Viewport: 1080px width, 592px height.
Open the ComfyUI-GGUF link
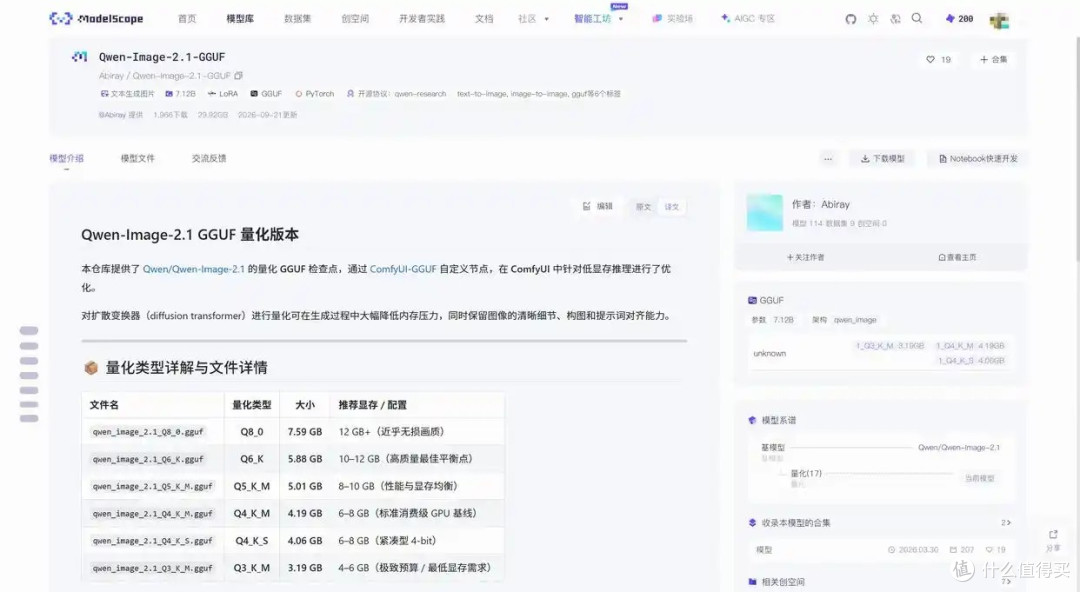tap(403, 269)
